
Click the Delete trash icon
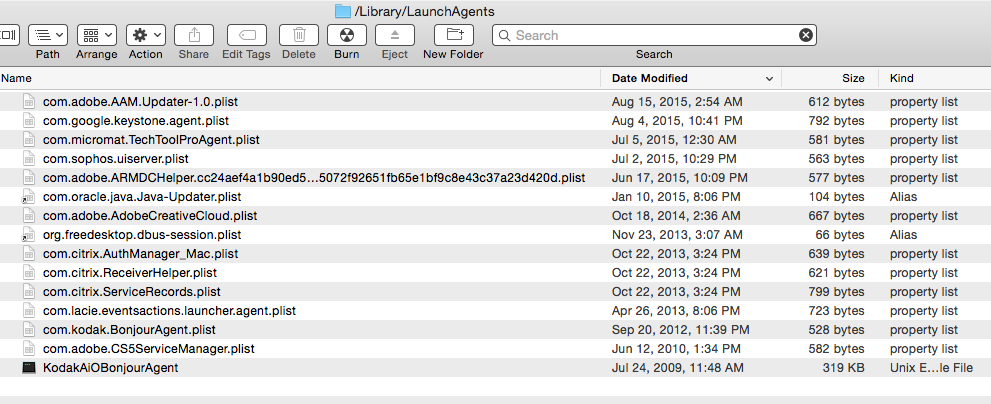pos(299,35)
